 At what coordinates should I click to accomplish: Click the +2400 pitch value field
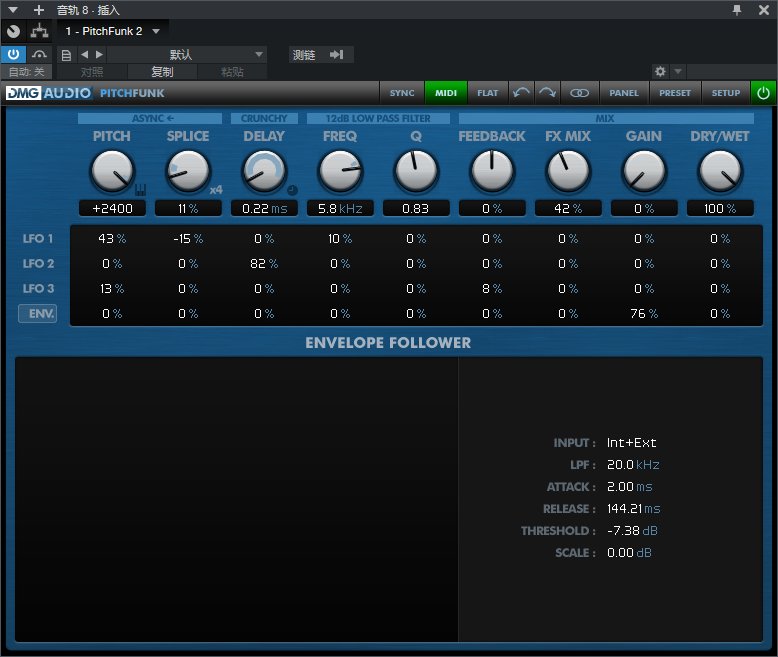coord(112,208)
